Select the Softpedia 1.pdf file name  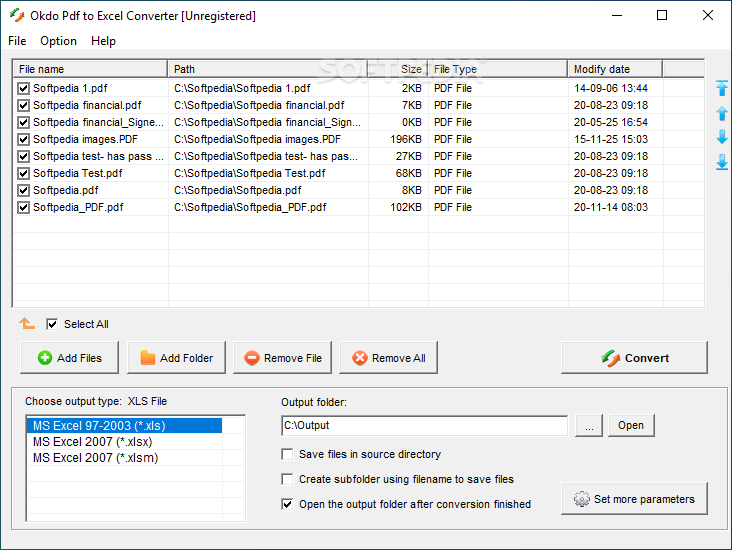point(70,88)
